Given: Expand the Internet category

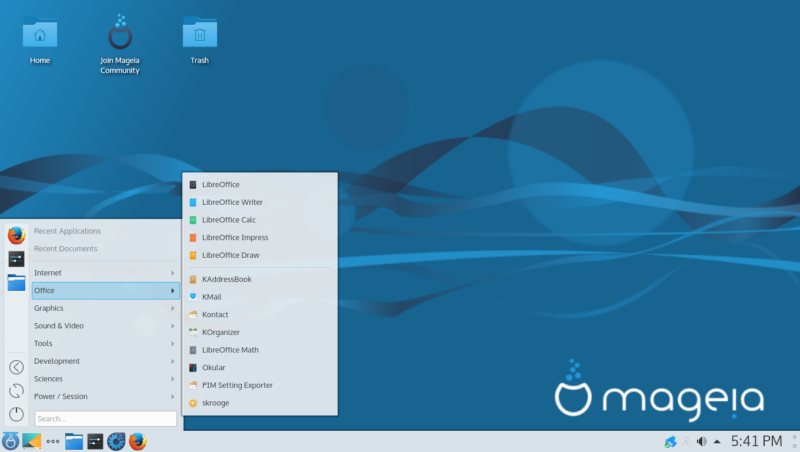Looking at the screenshot, I should 105,273.
